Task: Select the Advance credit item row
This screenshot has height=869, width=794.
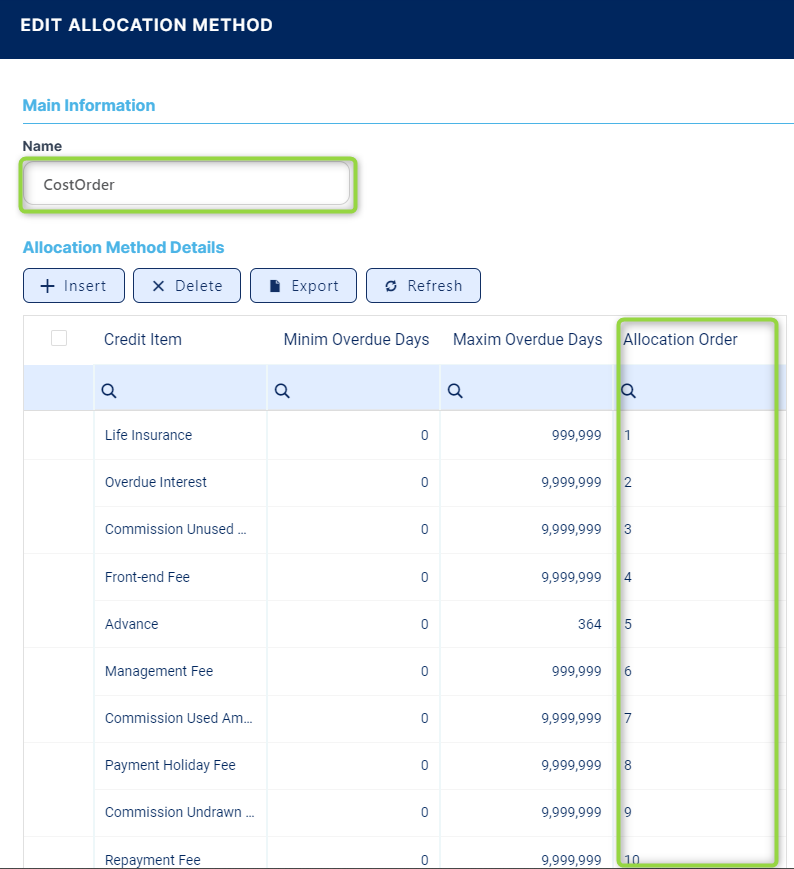Action: 131,624
